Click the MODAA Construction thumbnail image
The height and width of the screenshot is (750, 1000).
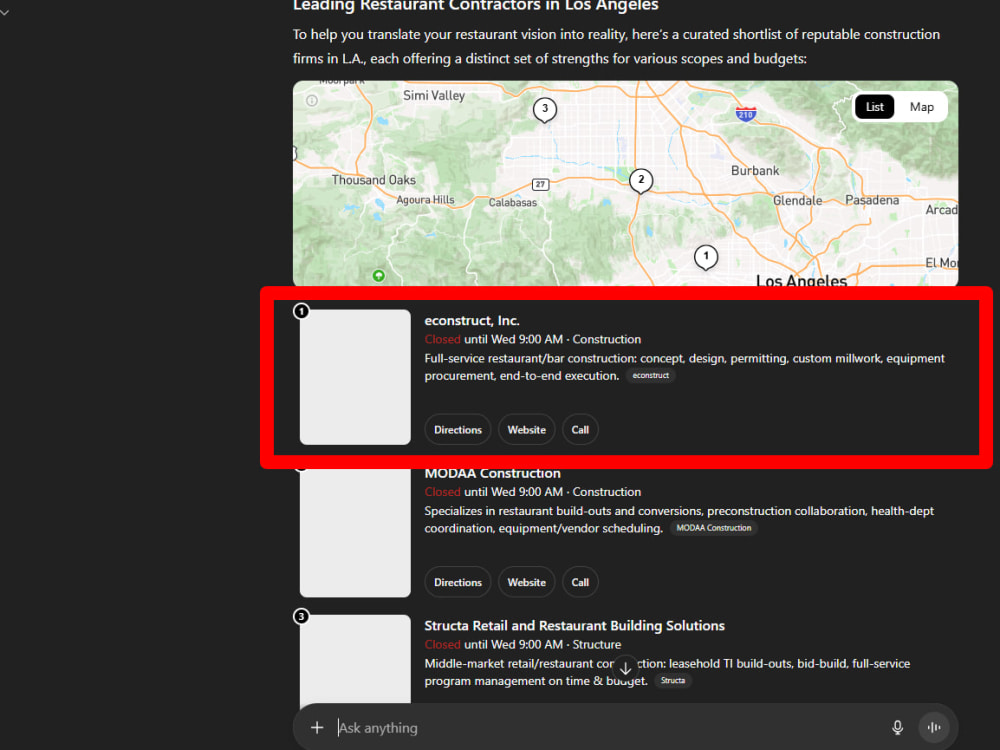coord(355,532)
